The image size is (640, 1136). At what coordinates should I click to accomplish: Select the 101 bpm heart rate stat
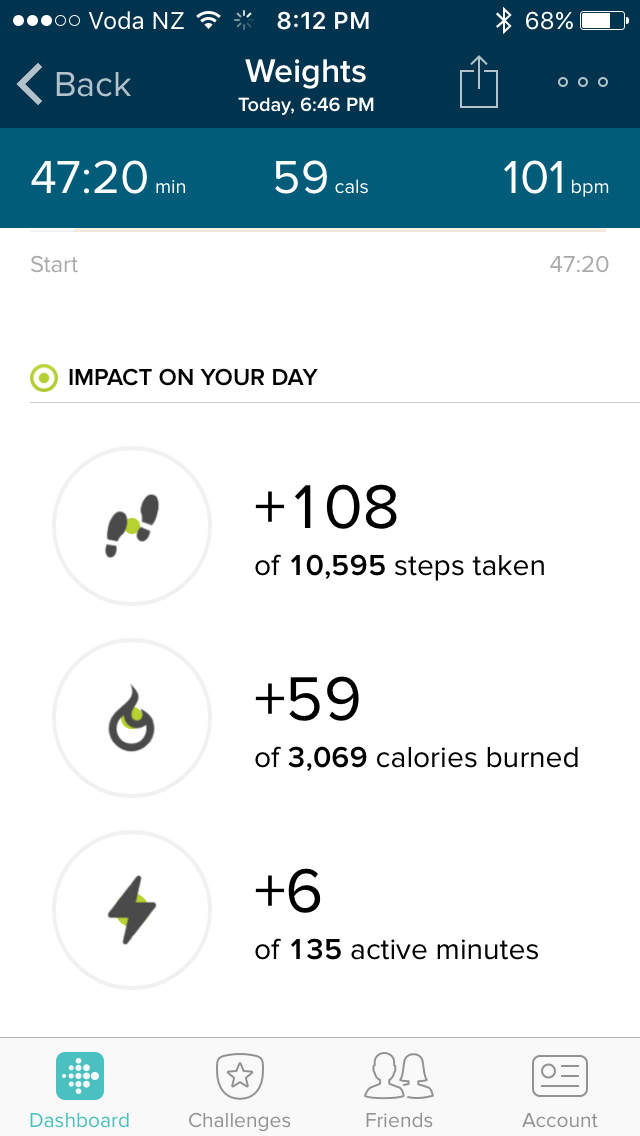coord(556,178)
